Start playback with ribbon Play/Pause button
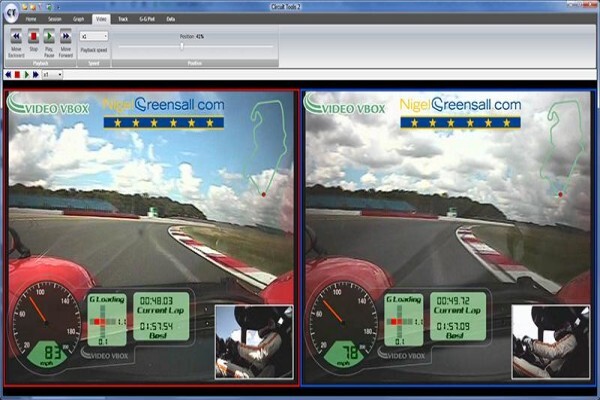600x400 pixels. (x=49, y=43)
